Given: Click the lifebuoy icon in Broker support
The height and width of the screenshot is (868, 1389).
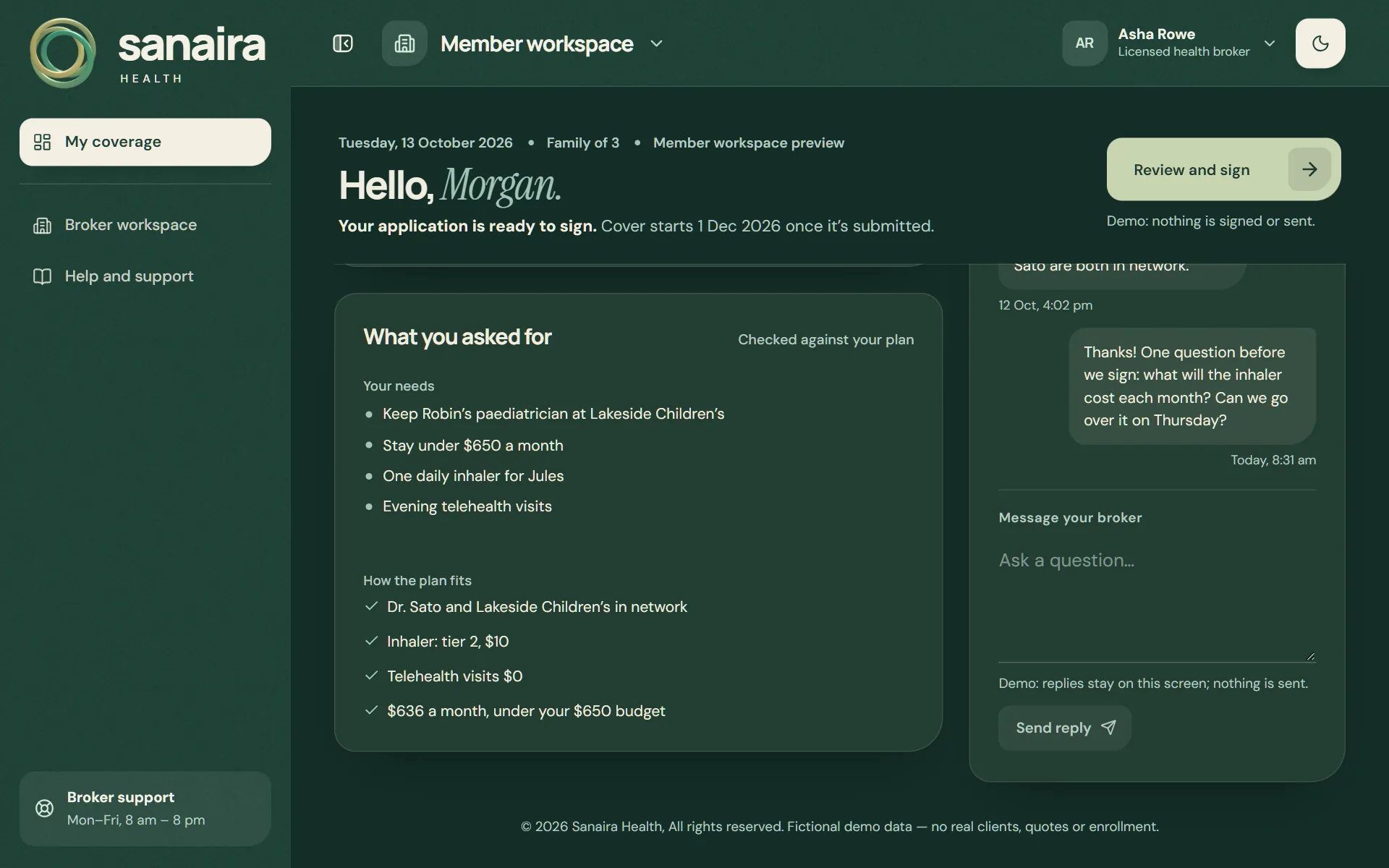Looking at the screenshot, I should 45,809.
